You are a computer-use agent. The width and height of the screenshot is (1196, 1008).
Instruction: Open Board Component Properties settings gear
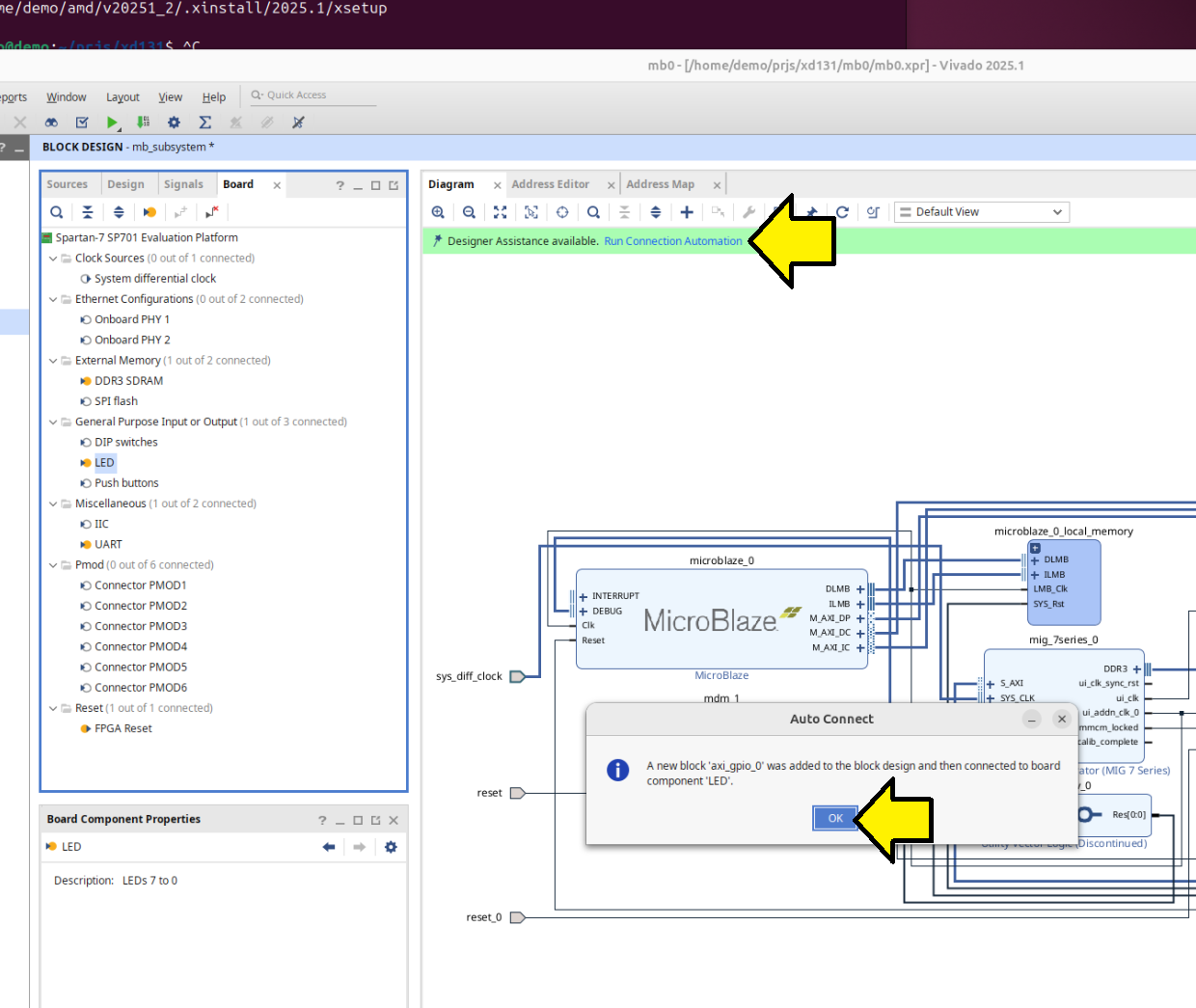click(391, 847)
